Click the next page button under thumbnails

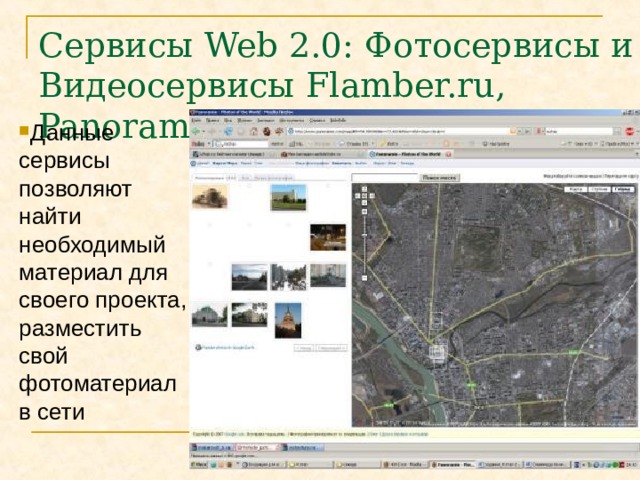pyautogui.click(x=331, y=348)
